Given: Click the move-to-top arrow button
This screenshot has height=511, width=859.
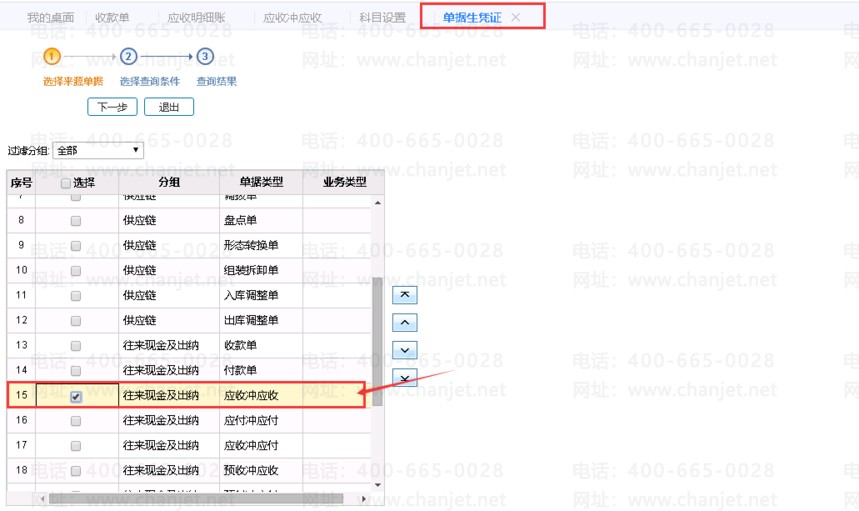Looking at the screenshot, I should coord(405,295).
